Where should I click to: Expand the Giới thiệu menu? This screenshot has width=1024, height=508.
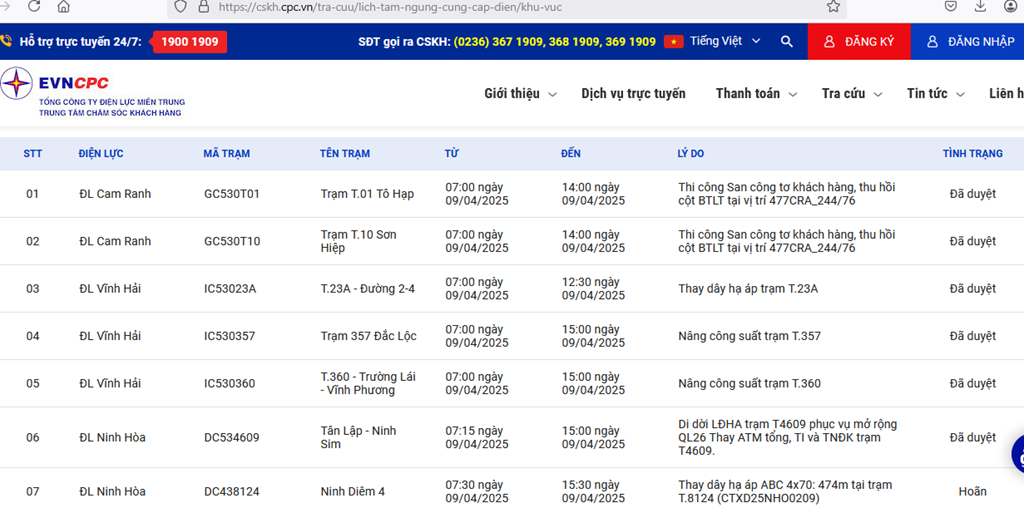coord(520,94)
